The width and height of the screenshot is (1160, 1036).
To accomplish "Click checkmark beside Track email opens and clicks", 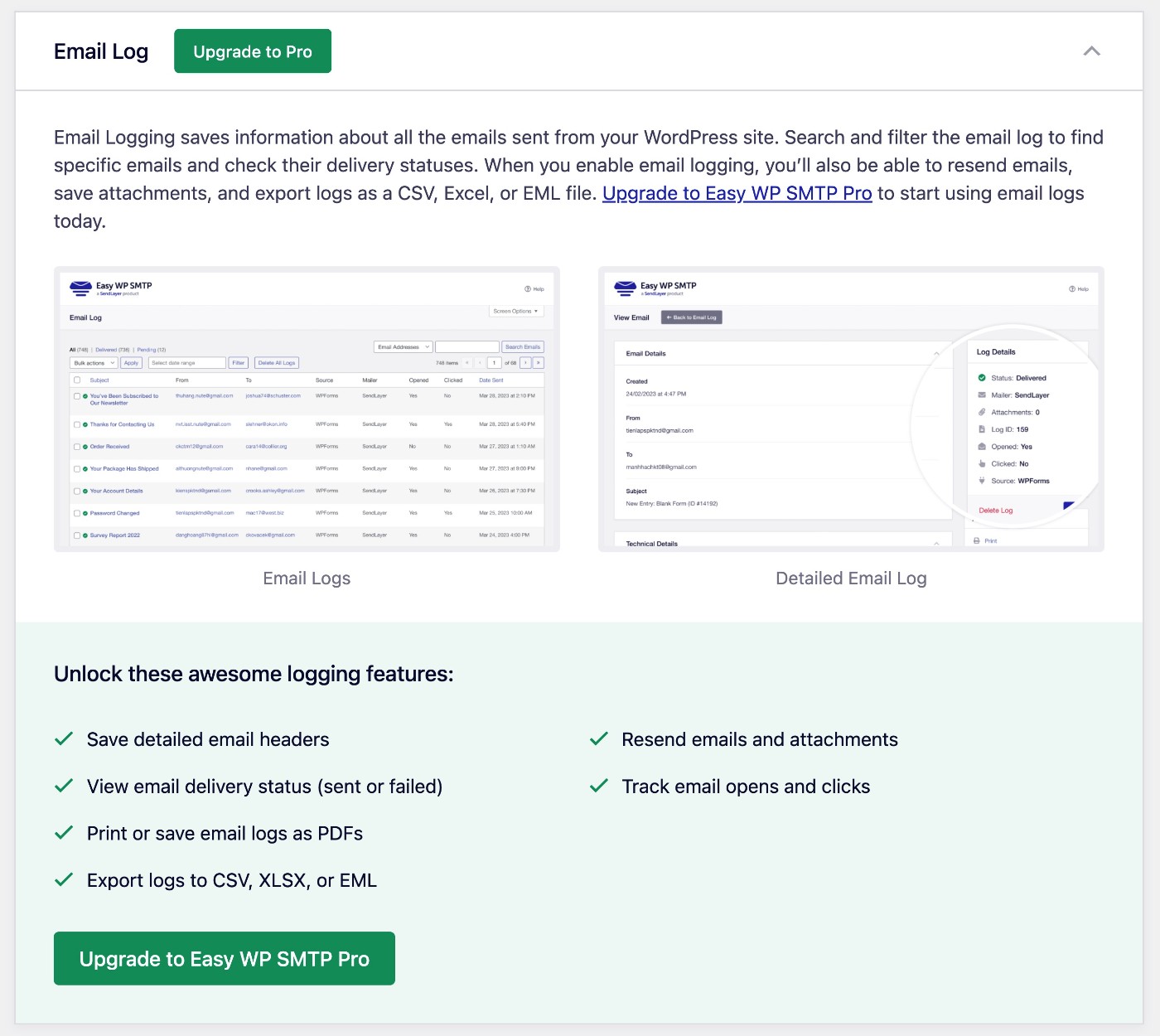I will tap(599, 786).
